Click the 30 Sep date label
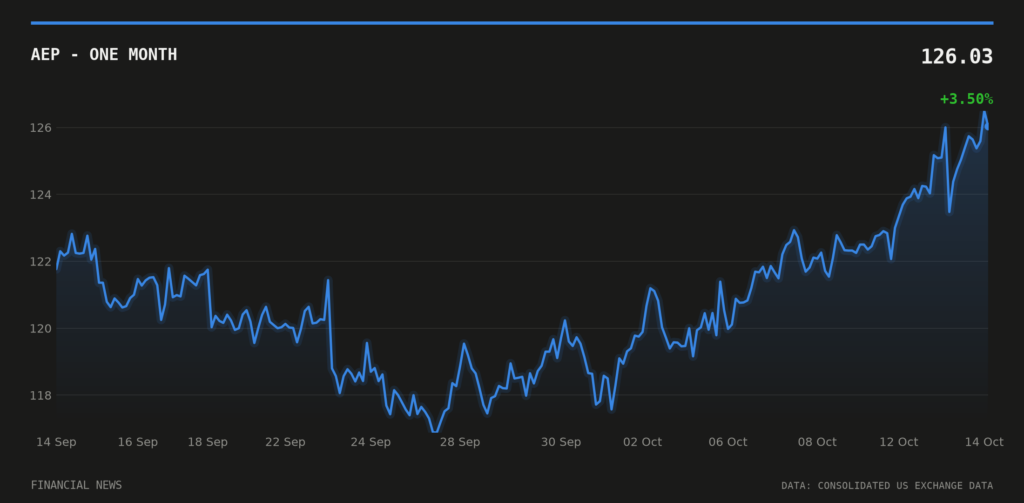This screenshot has height=503, width=1024. (561, 442)
